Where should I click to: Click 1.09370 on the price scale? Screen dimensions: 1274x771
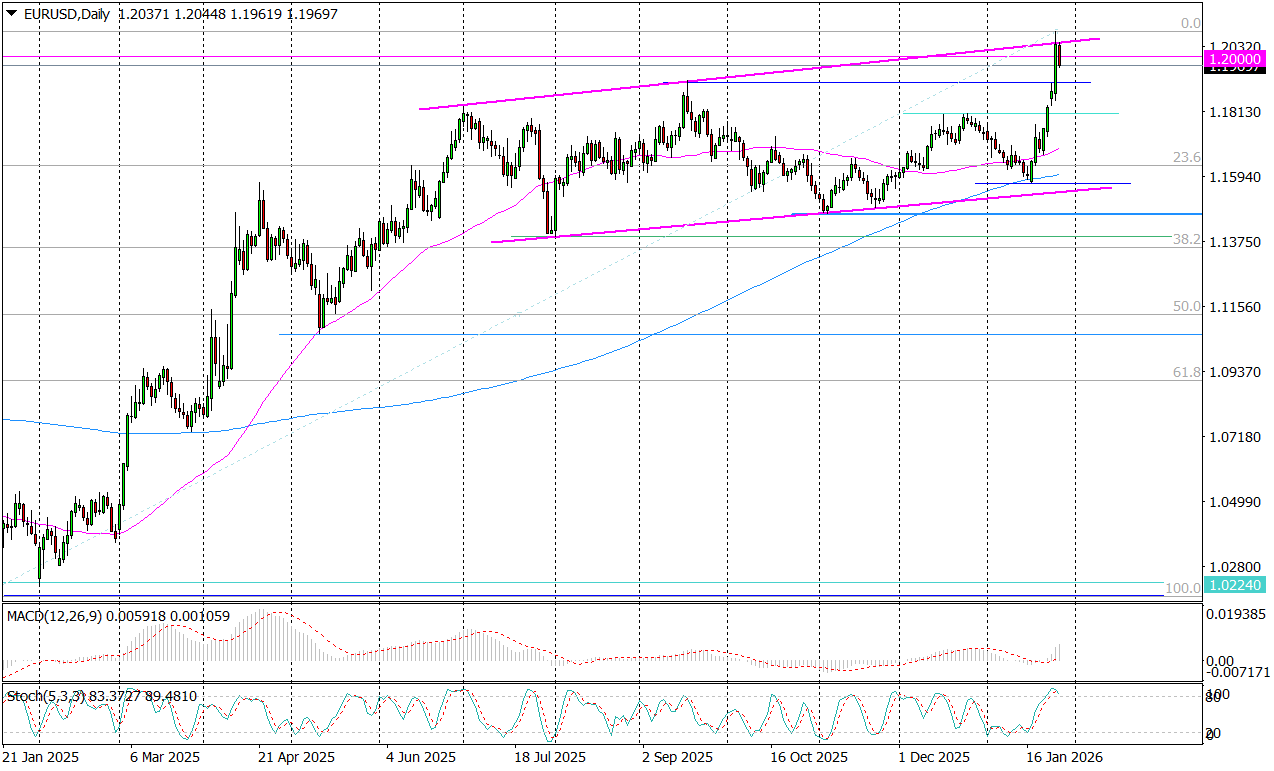(1236, 372)
